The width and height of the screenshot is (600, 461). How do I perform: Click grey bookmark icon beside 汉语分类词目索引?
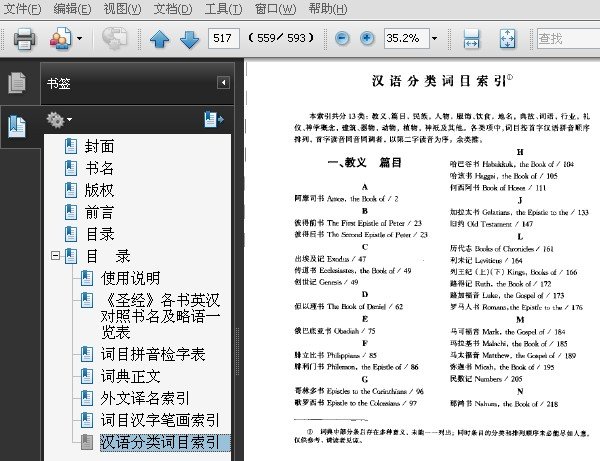point(86,442)
